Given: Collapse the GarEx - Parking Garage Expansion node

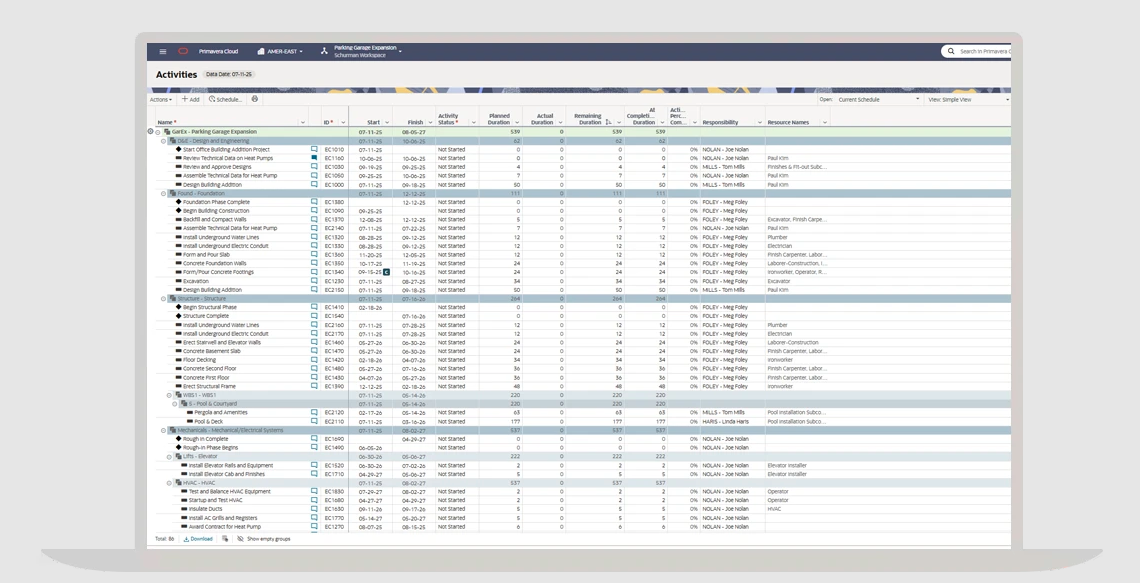Looking at the screenshot, I should pyautogui.click(x=158, y=132).
